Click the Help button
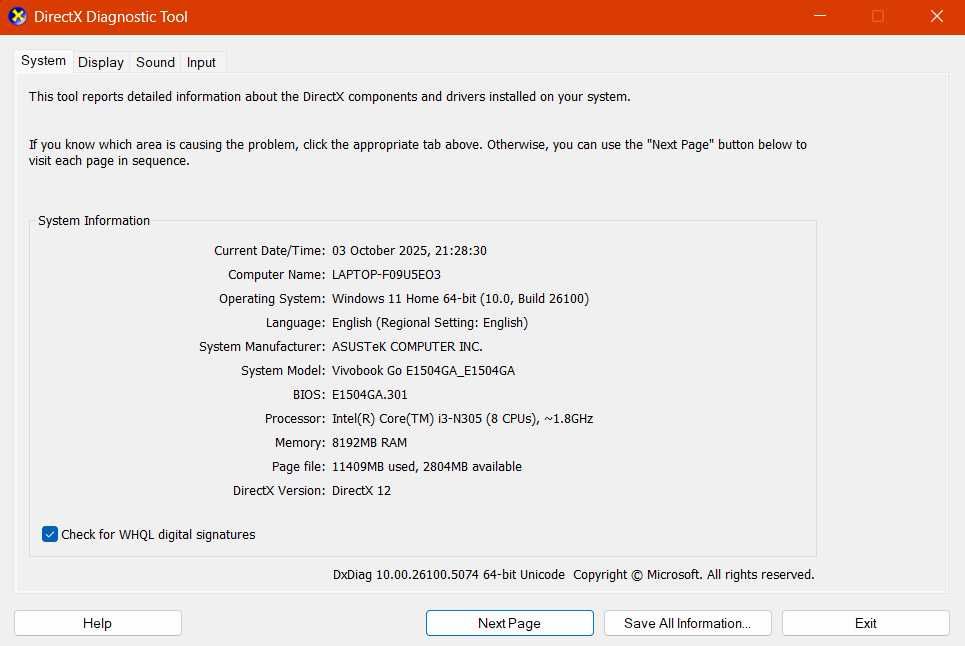965x646 pixels. (x=97, y=623)
